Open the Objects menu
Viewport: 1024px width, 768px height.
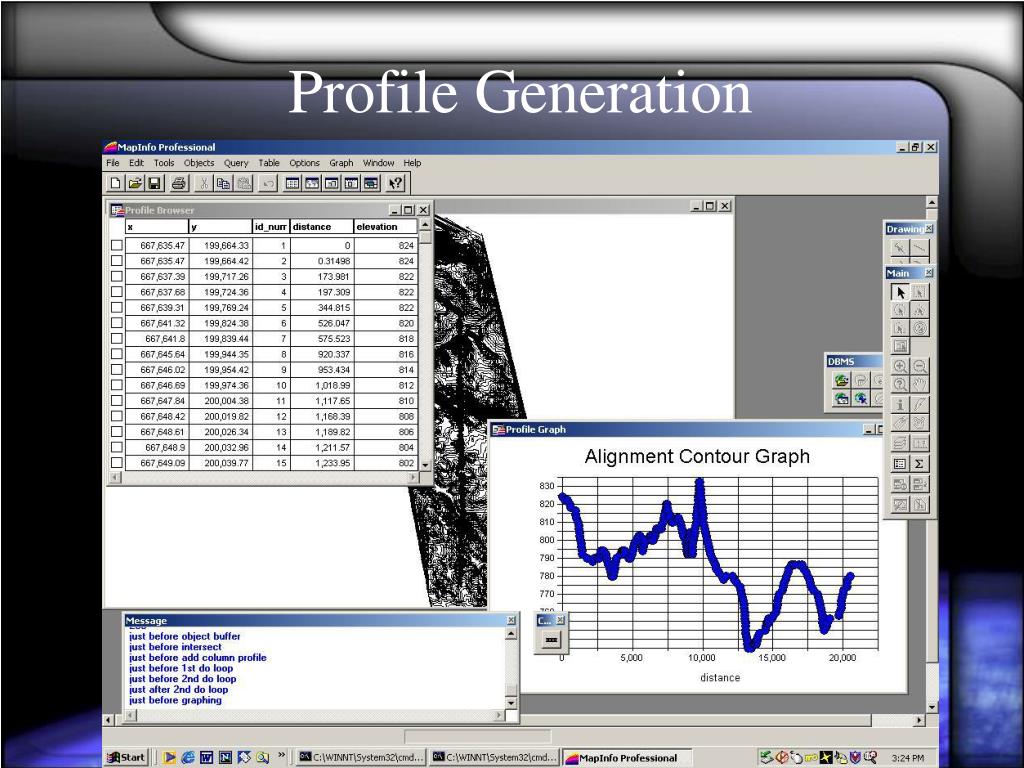pos(199,163)
